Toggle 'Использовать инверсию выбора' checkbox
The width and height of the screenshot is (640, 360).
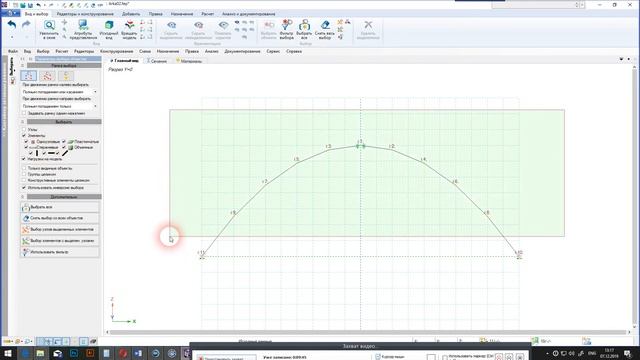point(24,188)
